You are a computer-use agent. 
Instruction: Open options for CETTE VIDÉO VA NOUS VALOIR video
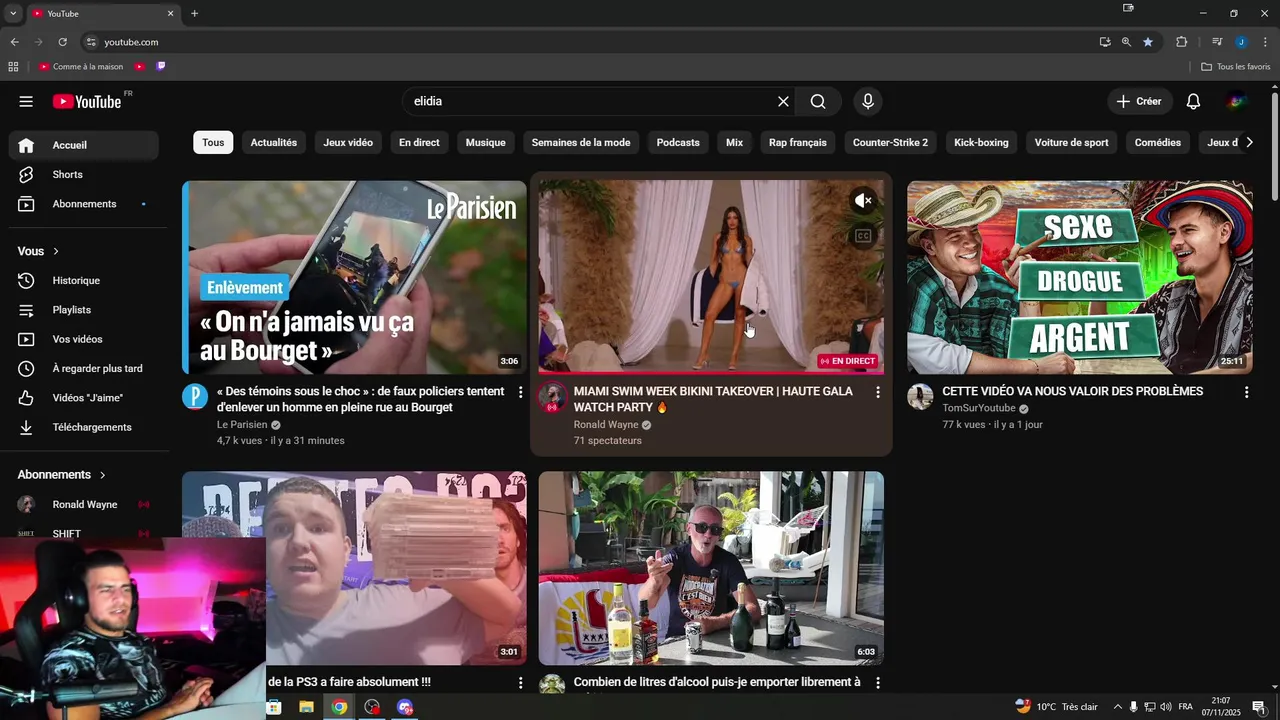tap(1246, 393)
